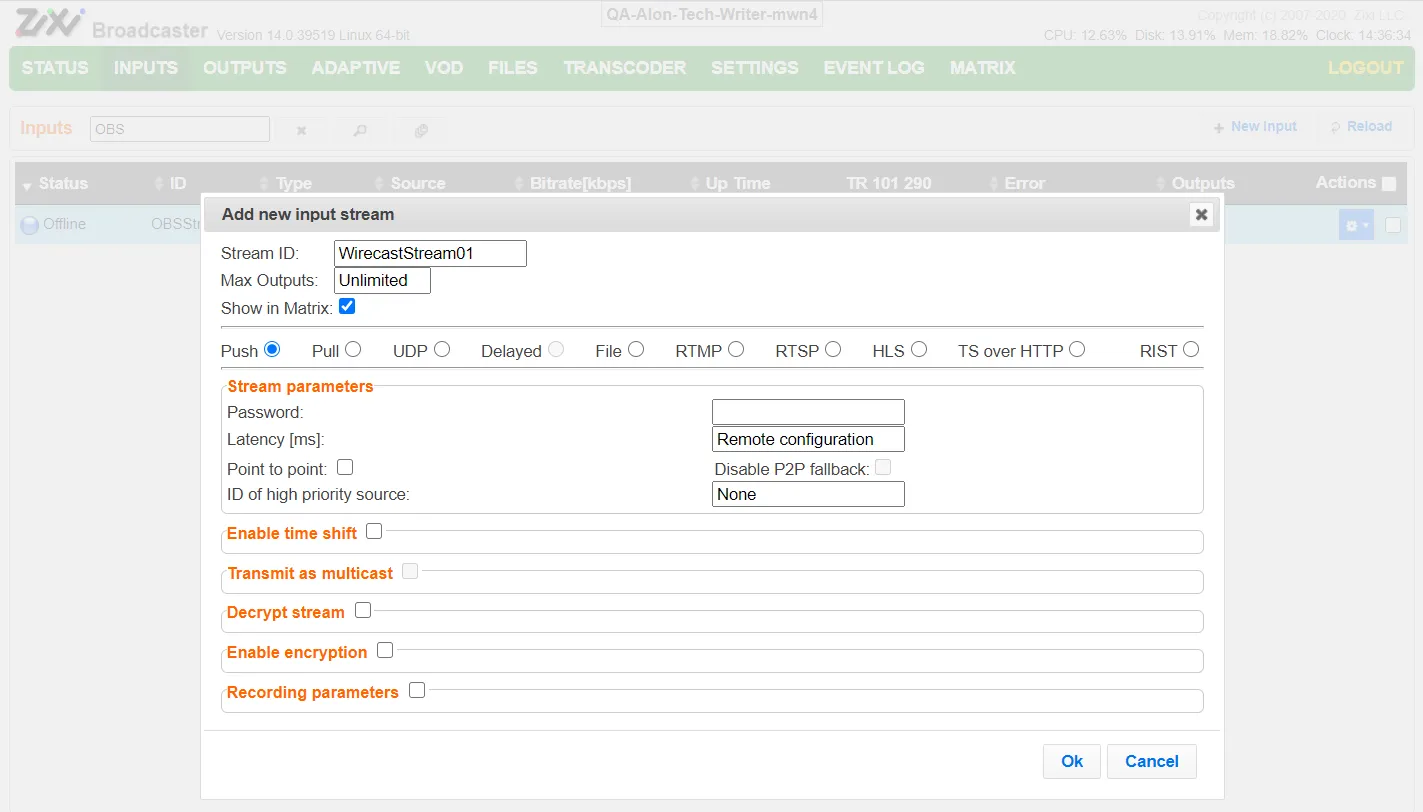Select TS over HTTP input type
This screenshot has width=1423, height=812.
(x=1076, y=349)
